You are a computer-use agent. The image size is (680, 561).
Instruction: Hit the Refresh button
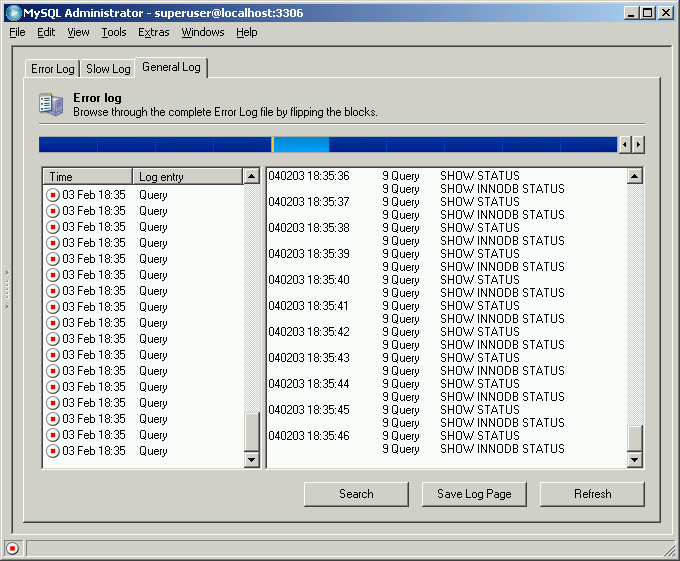[x=592, y=494]
